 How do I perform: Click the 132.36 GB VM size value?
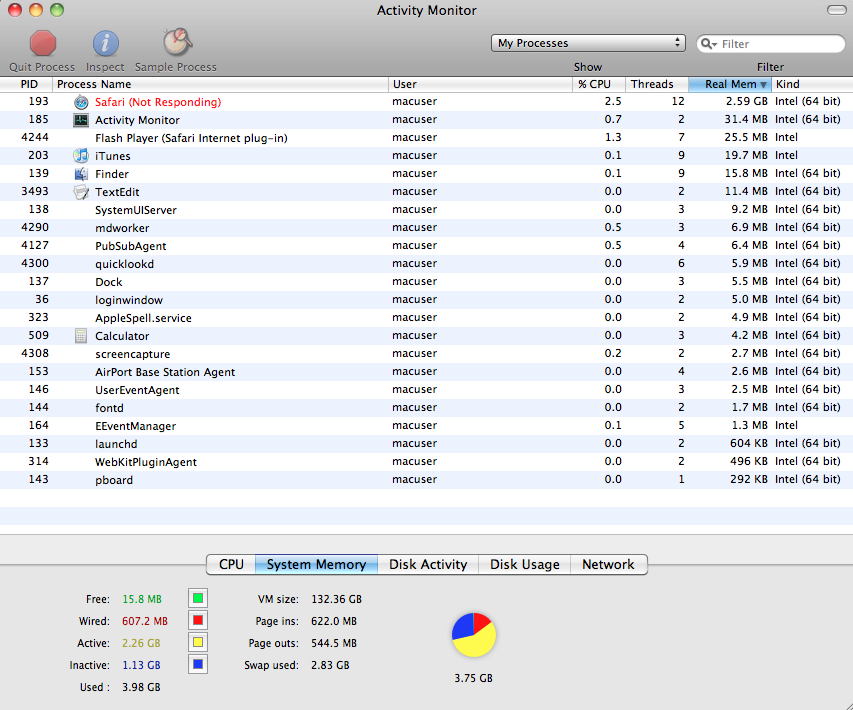(x=336, y=599)
